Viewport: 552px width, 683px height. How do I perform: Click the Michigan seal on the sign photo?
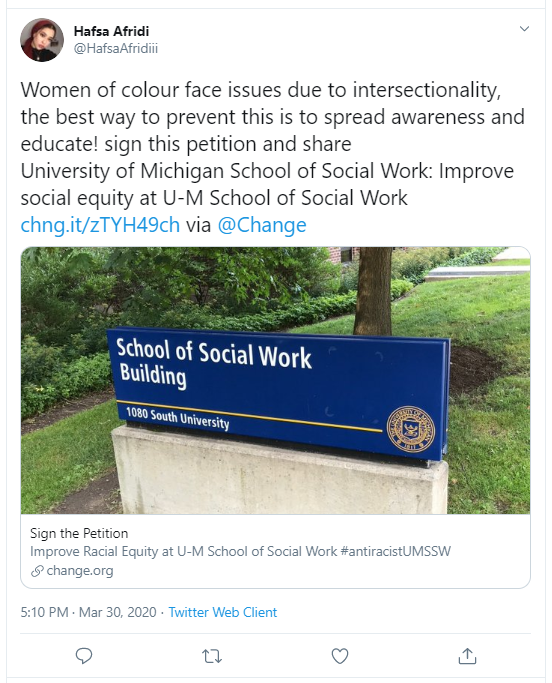[x=411, y=429]
